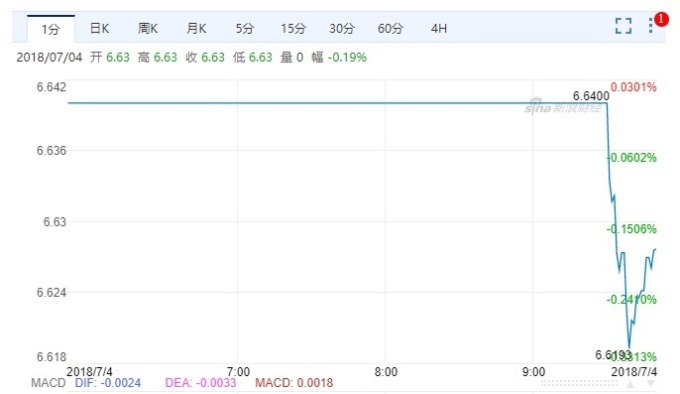Open the 周K weekly chart tab

coord(147,29)
